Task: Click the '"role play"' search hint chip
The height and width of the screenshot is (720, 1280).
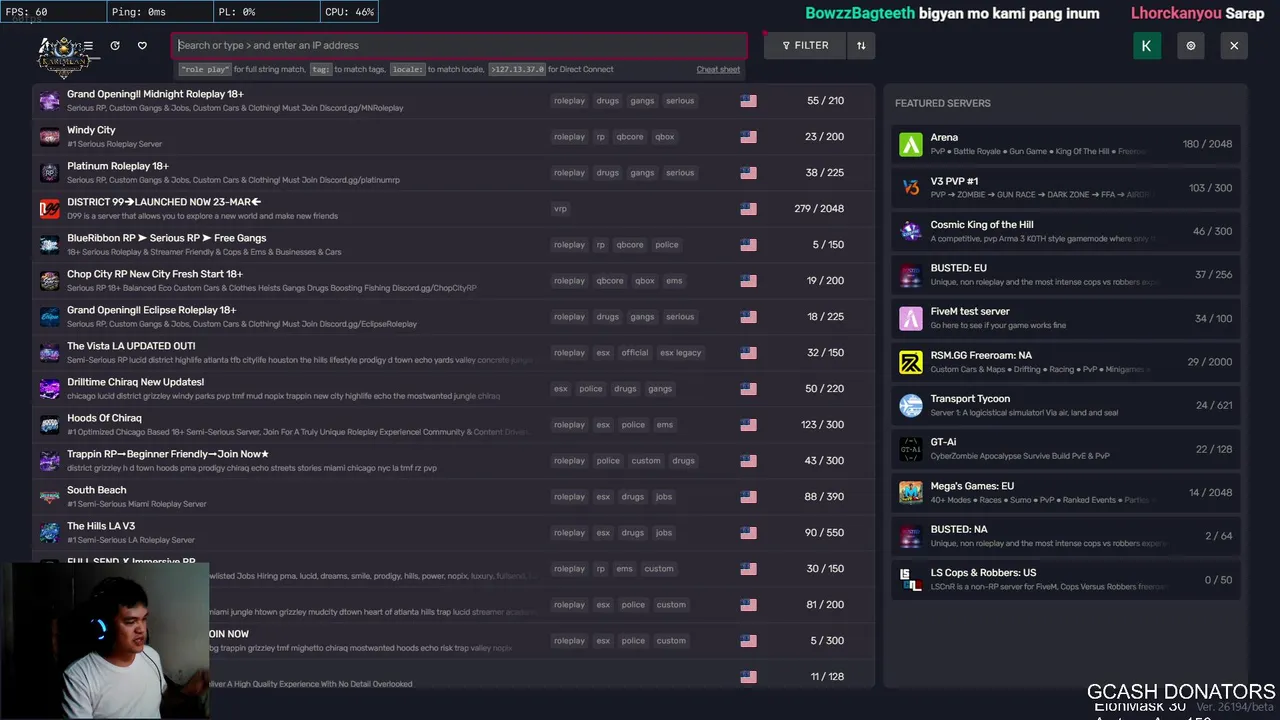Action: [204, 70]
